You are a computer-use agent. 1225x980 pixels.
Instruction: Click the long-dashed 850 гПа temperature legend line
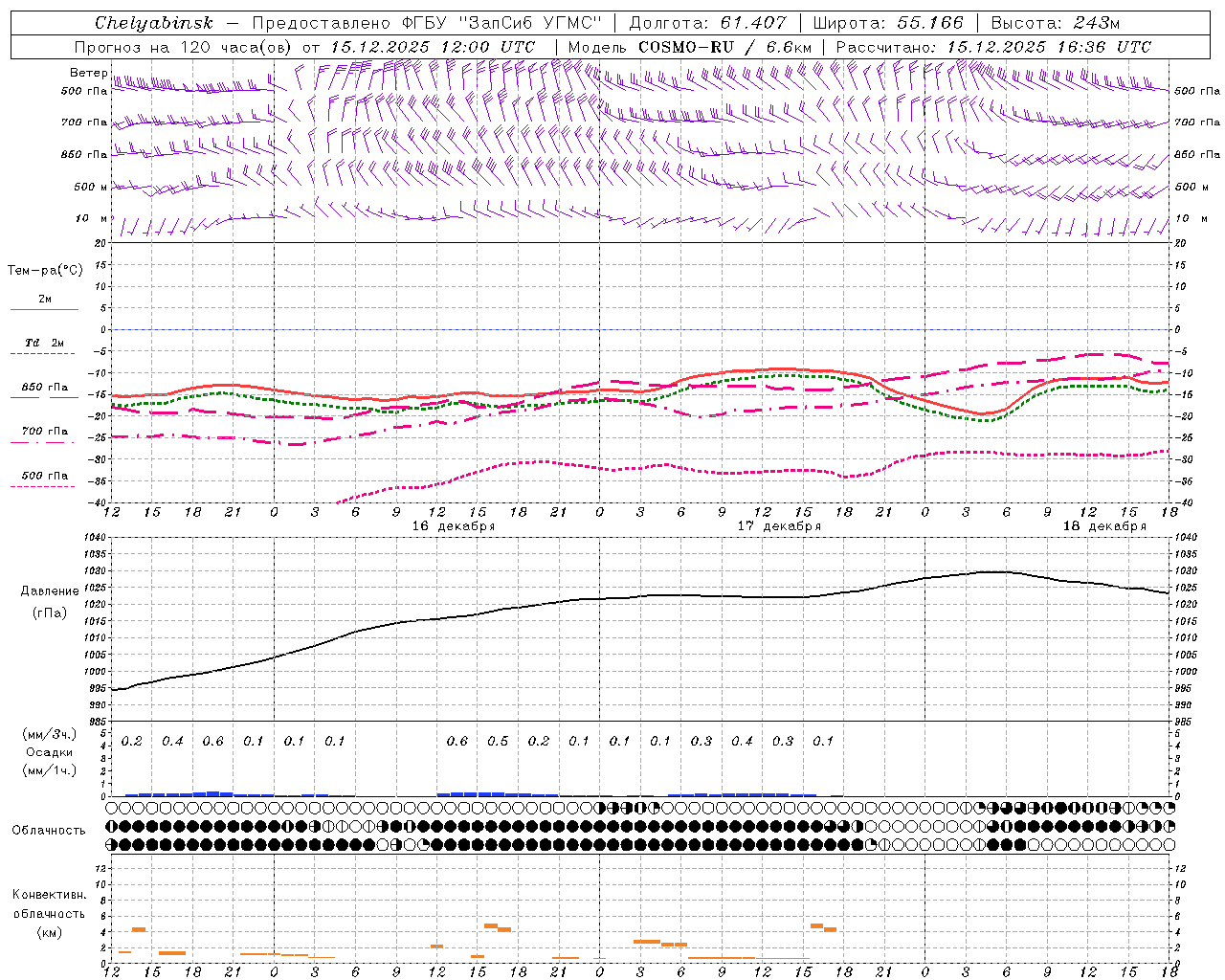pos(42,397)
